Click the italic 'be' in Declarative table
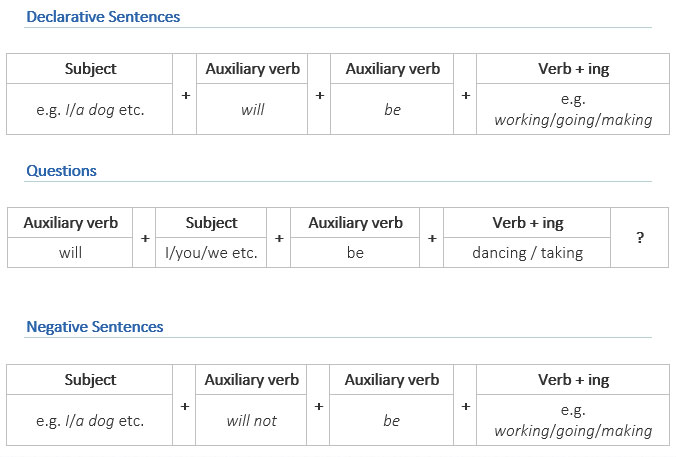676x457 pixels. pyautogui.click(x=392, y=110)
